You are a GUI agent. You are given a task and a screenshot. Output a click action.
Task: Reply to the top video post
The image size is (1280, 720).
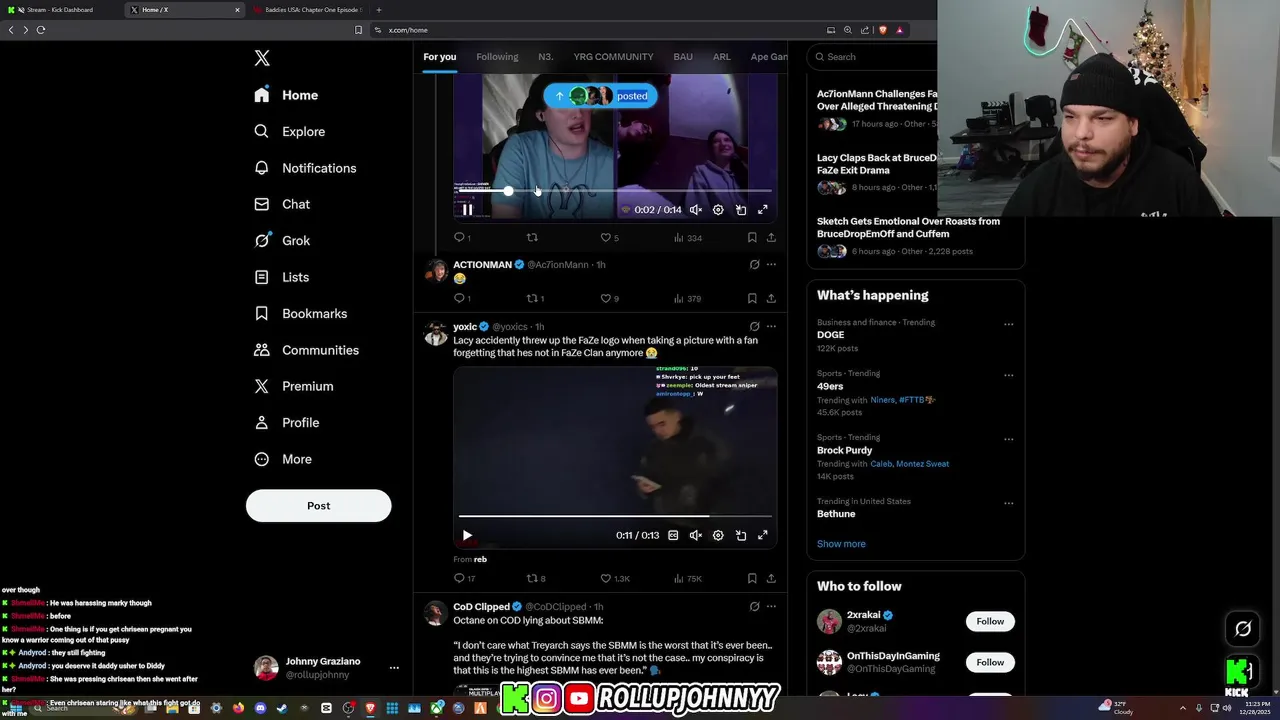[460, 238]
